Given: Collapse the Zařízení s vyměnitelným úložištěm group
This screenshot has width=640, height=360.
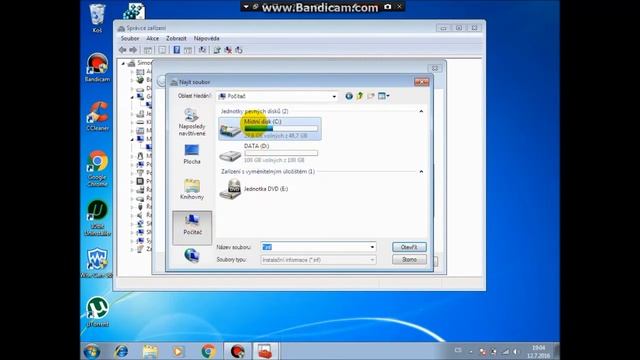Looking at the screenshot, I should pyautogui.click(x=421, y=171).
